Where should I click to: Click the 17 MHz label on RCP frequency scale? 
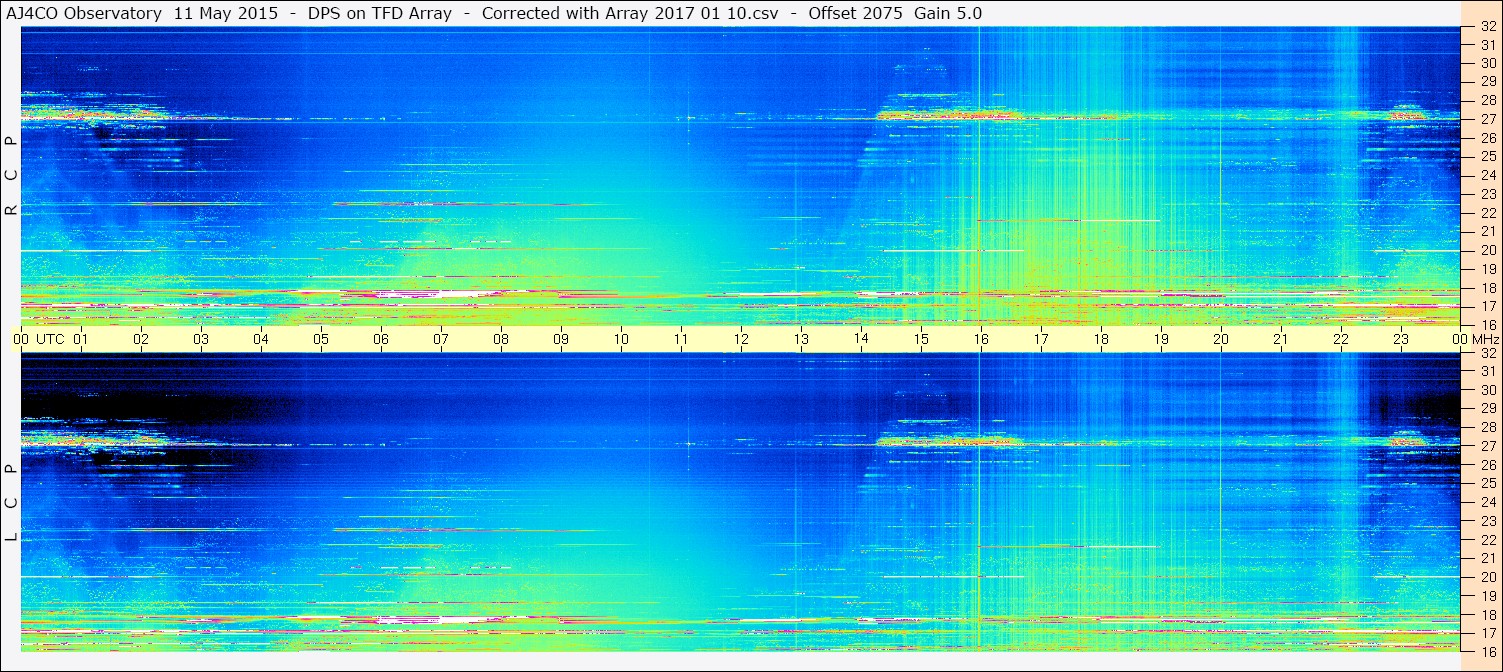click(1488, 305)
